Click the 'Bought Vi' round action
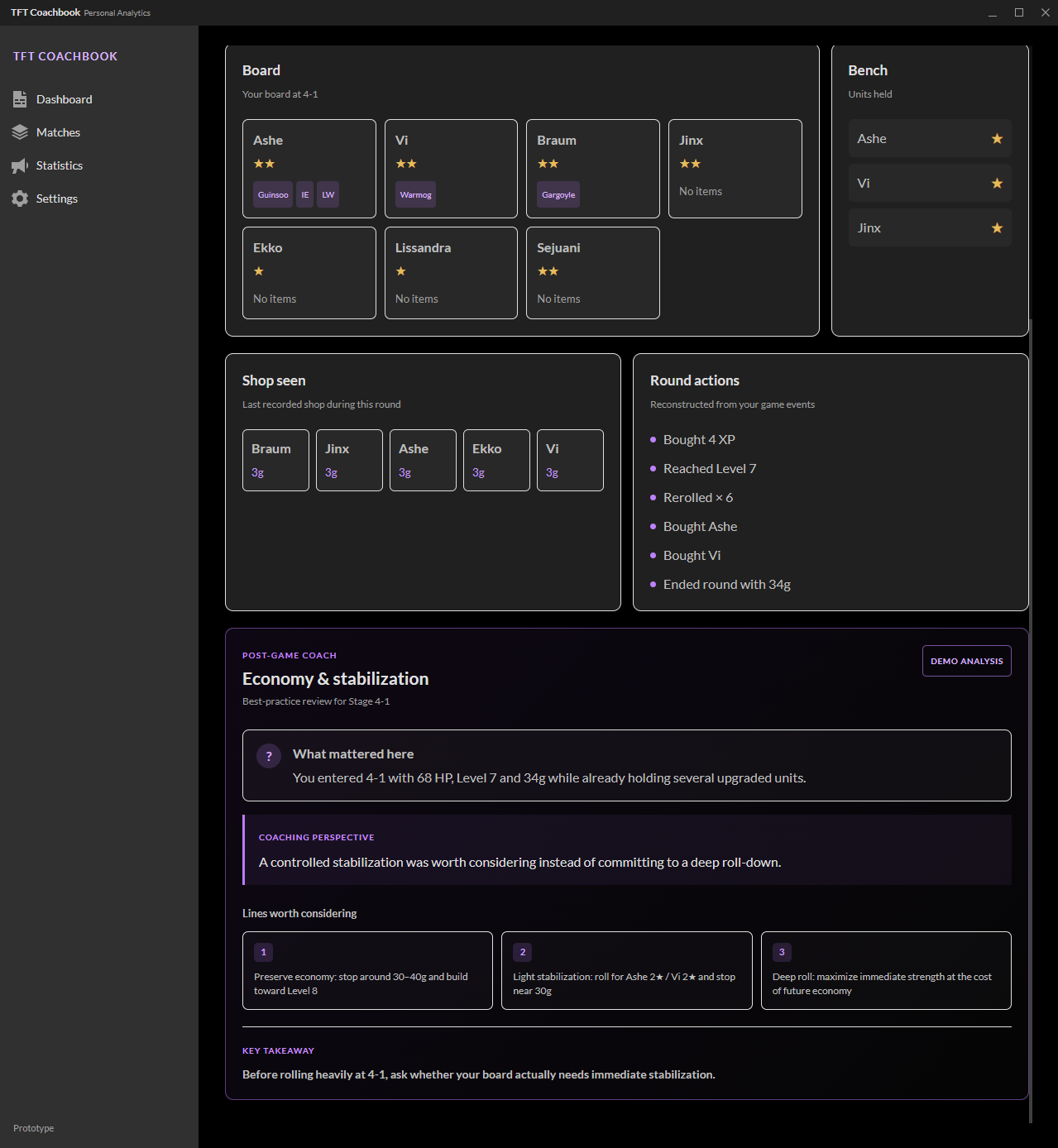Screen dimensions: 1058x1148 point(692,556)
